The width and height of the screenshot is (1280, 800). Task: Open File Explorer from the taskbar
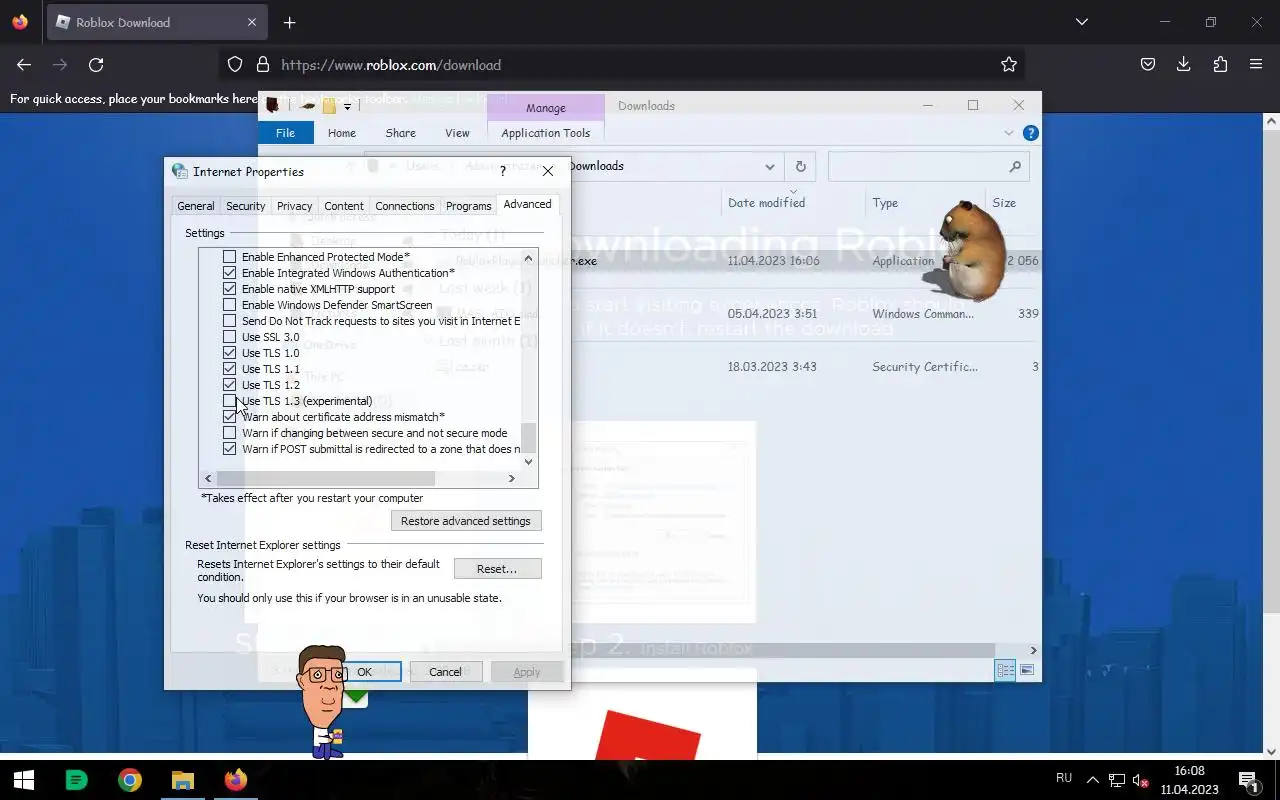183,780
